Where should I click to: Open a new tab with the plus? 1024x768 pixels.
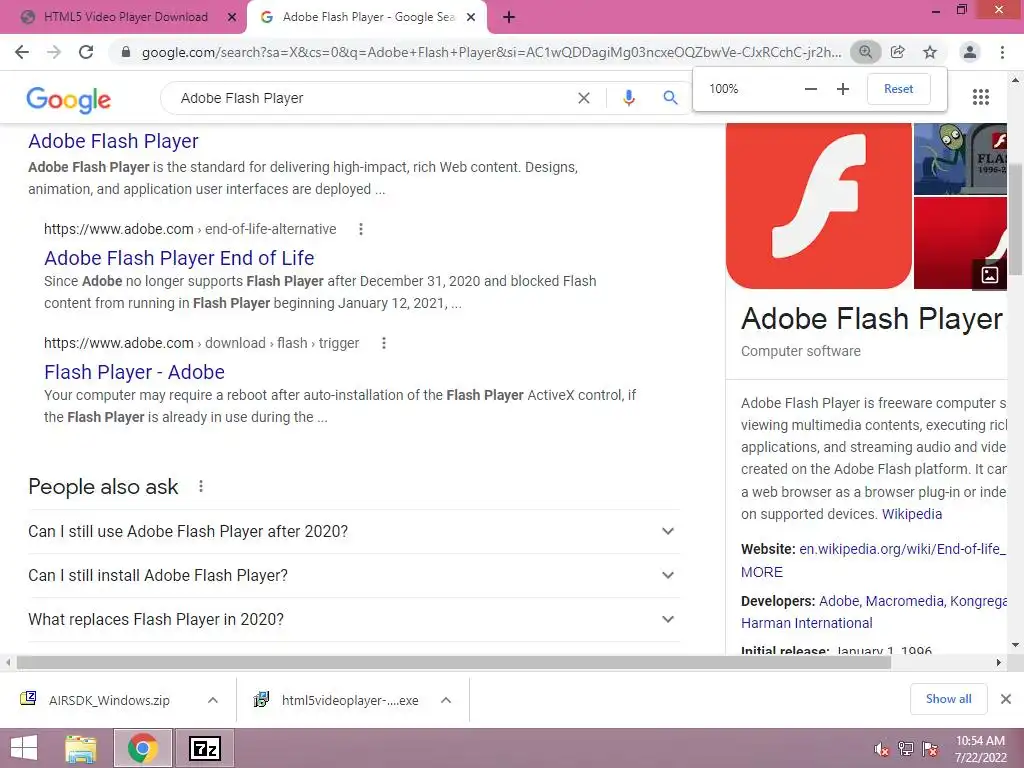pos(509,18)
